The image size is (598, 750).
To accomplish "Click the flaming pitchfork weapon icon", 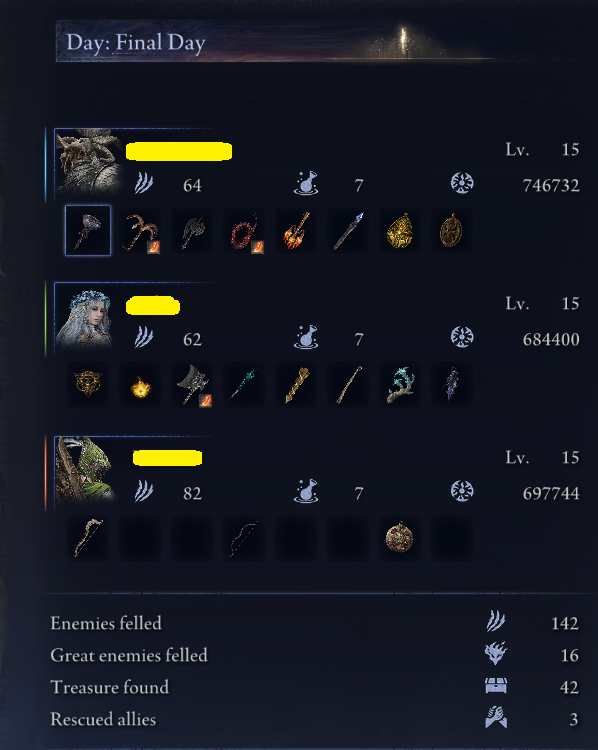I will [x=296, y=231].
